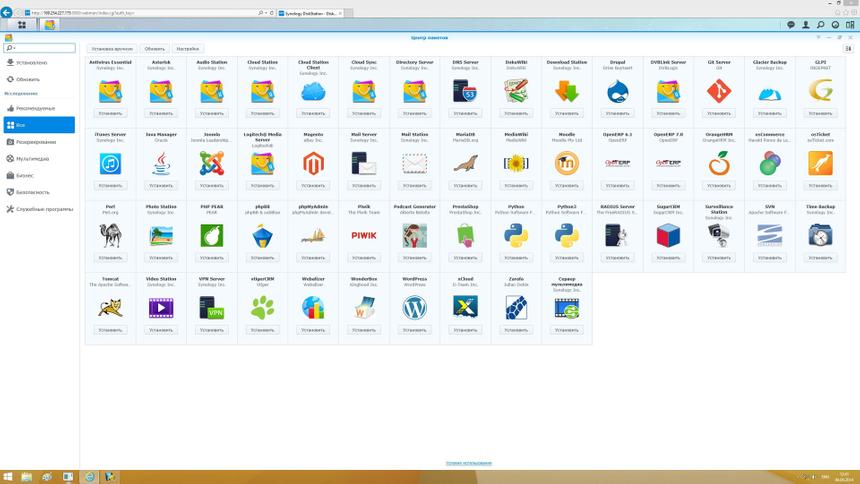Open the Мультимедиа category
Screen dimensions: 860x484
coord(39,159)
